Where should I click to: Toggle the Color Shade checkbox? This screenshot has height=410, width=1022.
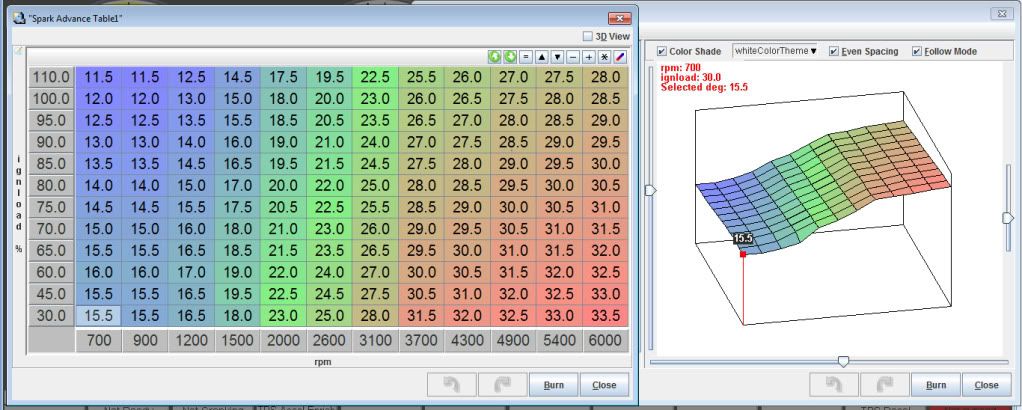coord(661,51)
